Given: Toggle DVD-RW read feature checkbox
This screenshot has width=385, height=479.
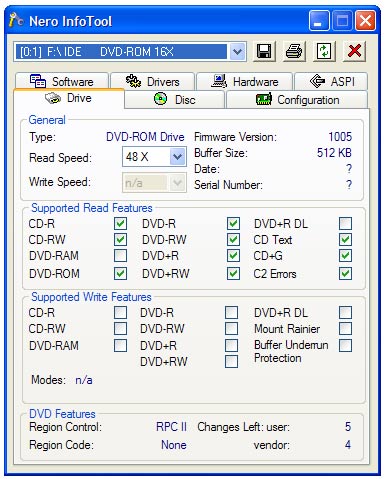Looking at the screenshot, I should click(x=233, y=239).
